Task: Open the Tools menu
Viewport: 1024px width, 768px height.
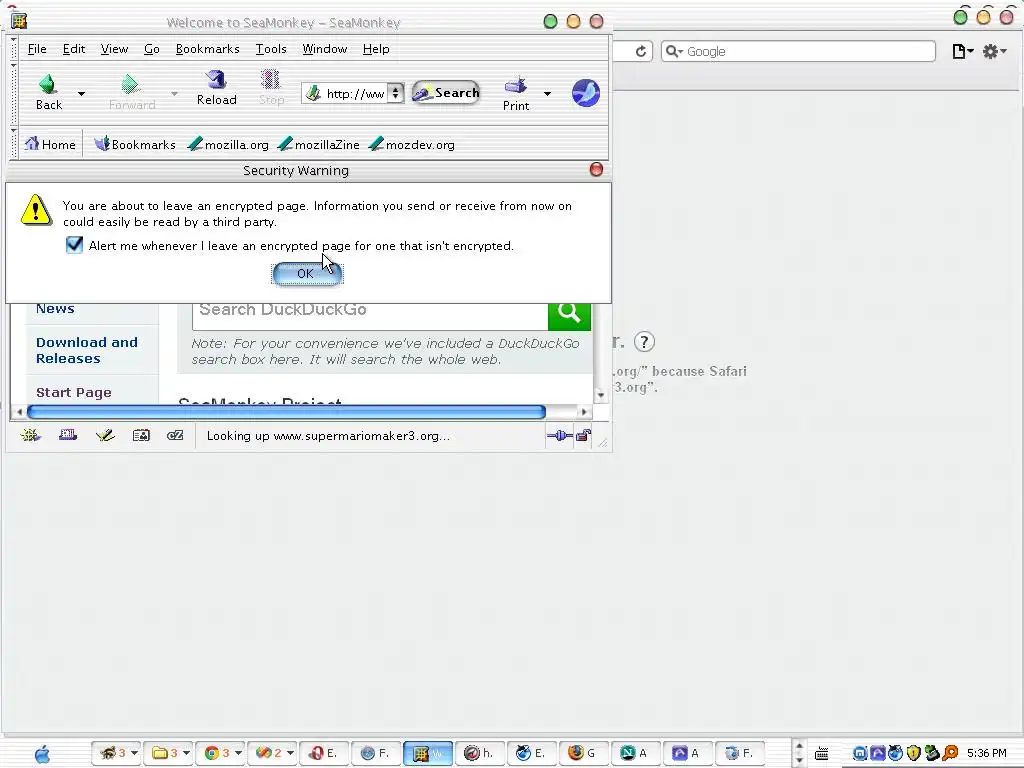Action: 271,49
